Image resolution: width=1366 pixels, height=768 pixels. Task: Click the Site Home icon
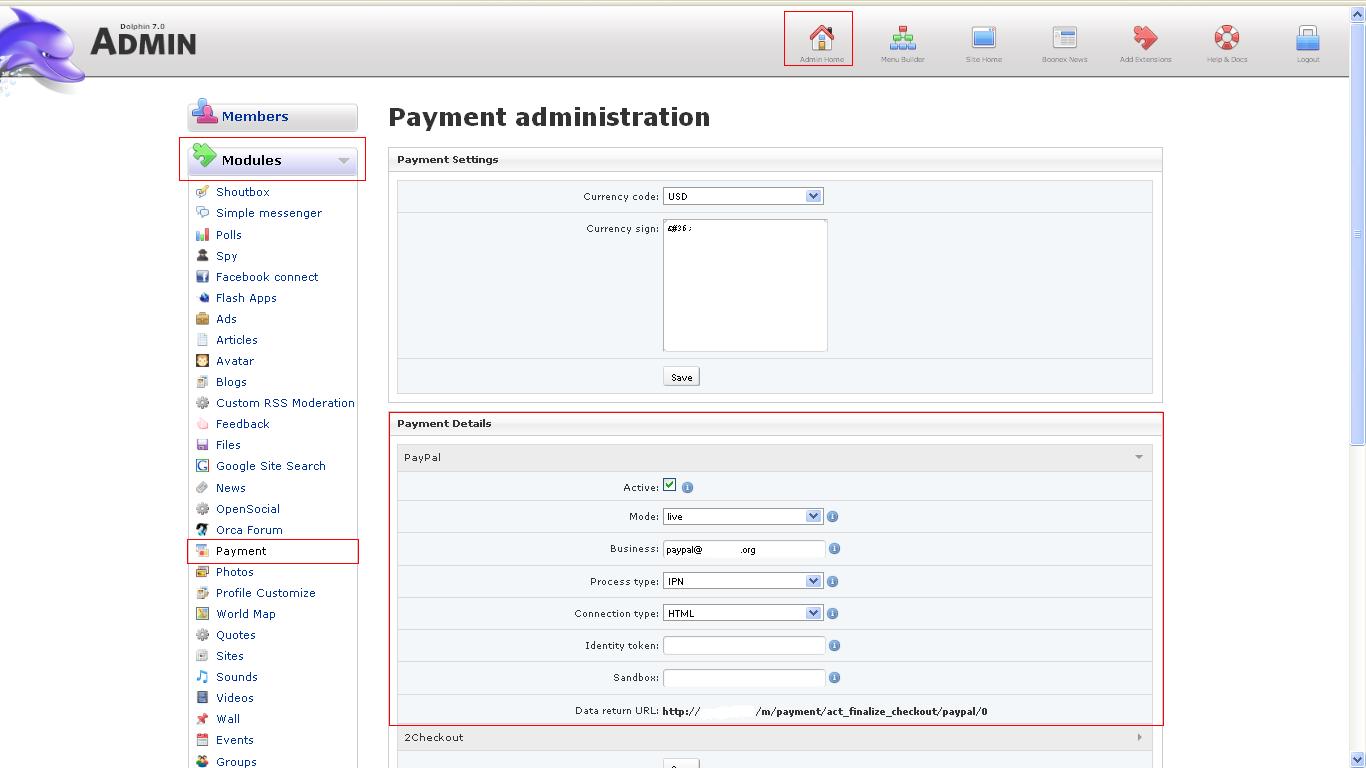(983, 40)
